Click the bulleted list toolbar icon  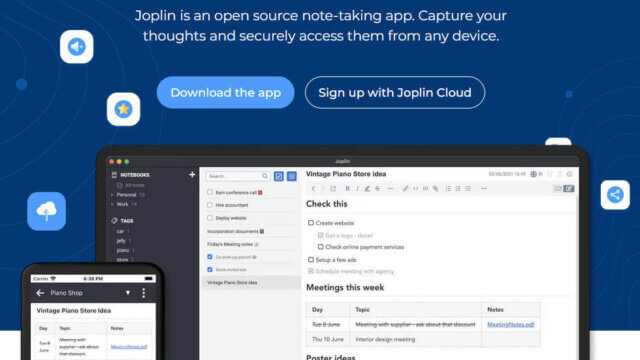click(448, 189)
